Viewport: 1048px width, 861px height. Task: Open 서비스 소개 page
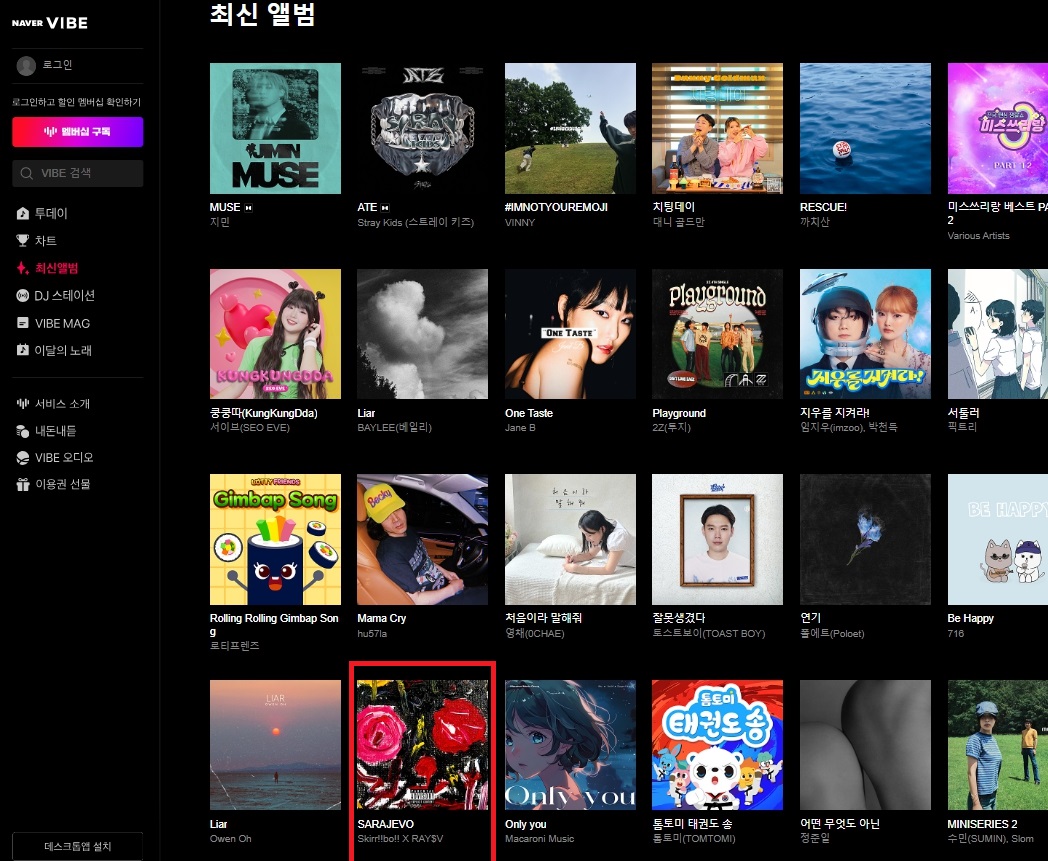[x=62, y=403]
